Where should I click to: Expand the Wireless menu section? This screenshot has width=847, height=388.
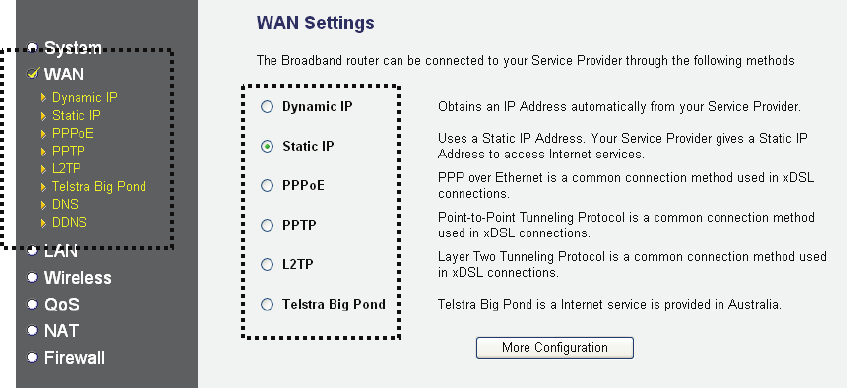tap(77, 278)
